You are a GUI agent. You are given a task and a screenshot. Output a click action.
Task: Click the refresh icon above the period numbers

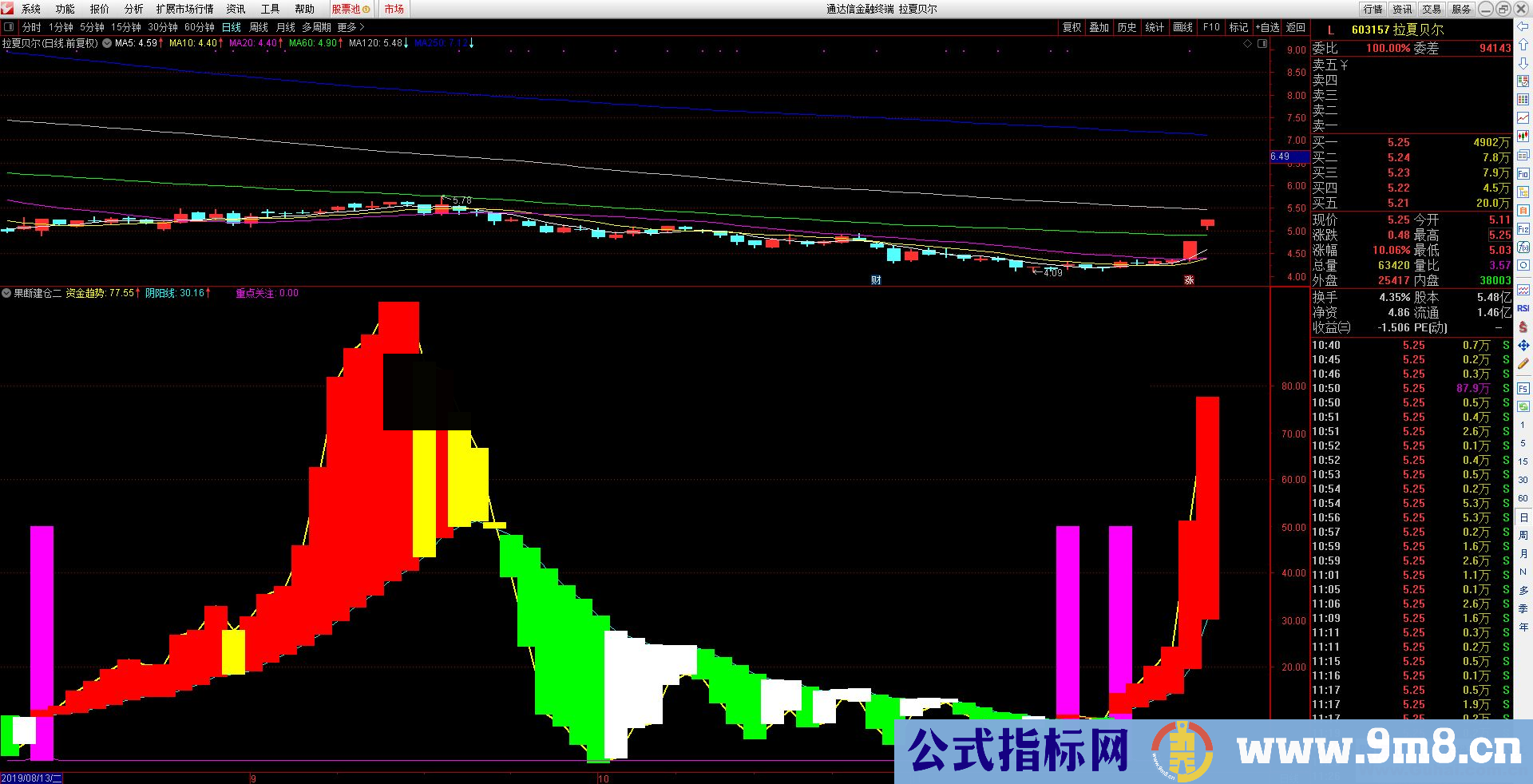(x=1523, y=405)
